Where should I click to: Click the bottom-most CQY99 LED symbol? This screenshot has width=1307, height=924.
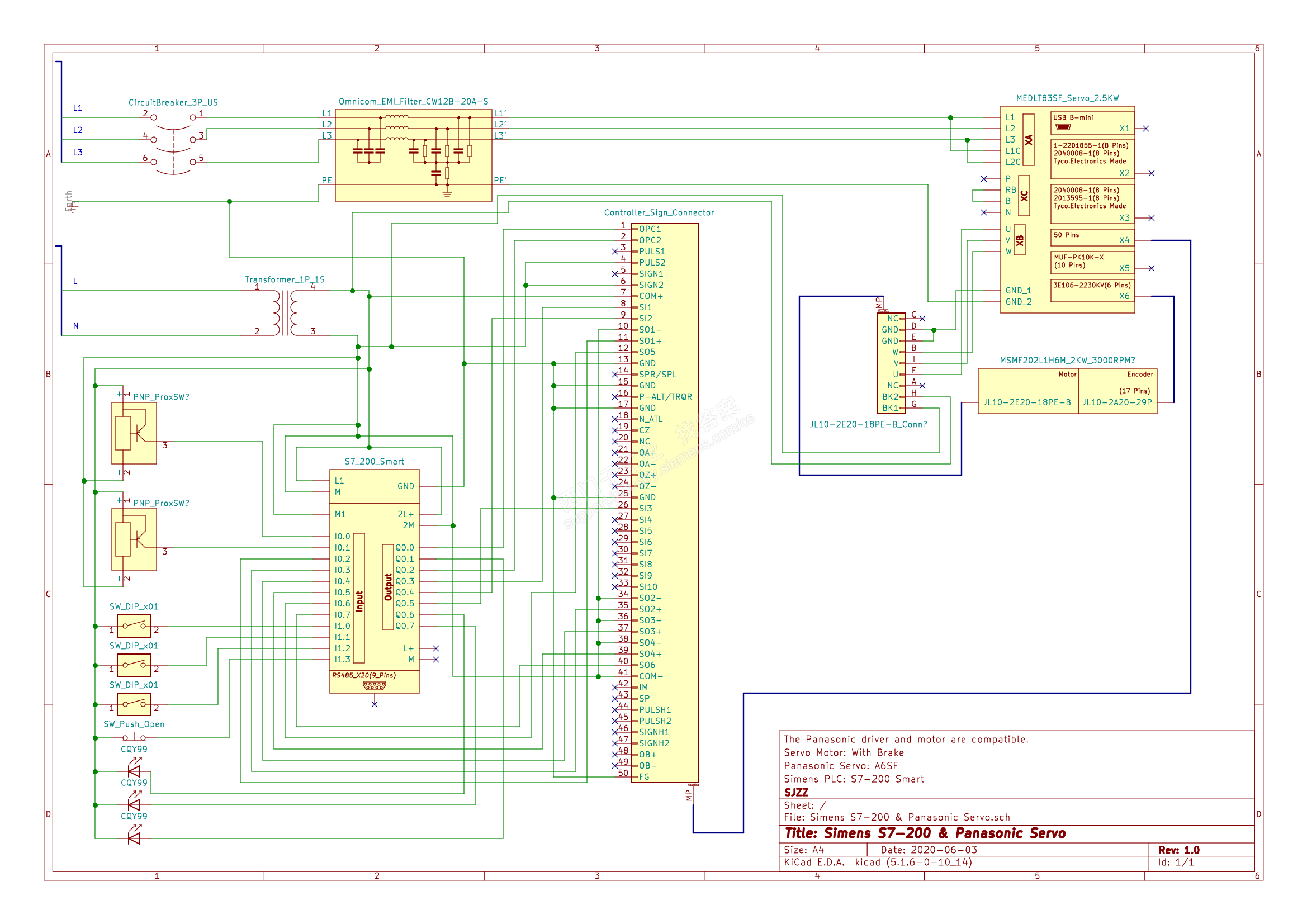(134, 838)
